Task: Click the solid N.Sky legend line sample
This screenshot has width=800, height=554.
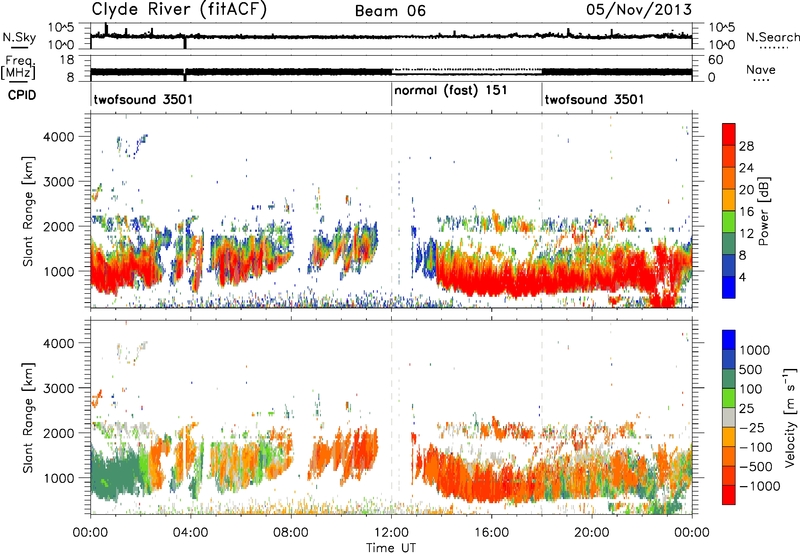Action: pyautogui.click(x=19, y=48)
